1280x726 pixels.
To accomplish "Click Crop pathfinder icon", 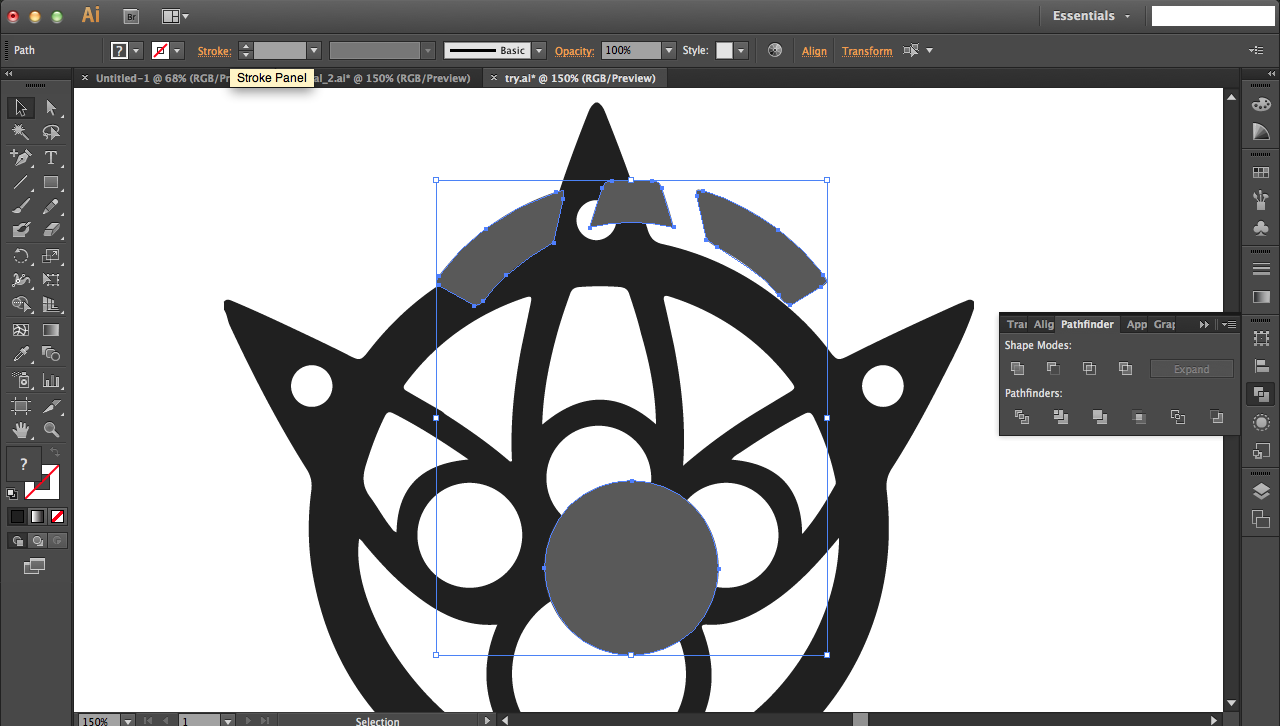I will point(1138,417).
